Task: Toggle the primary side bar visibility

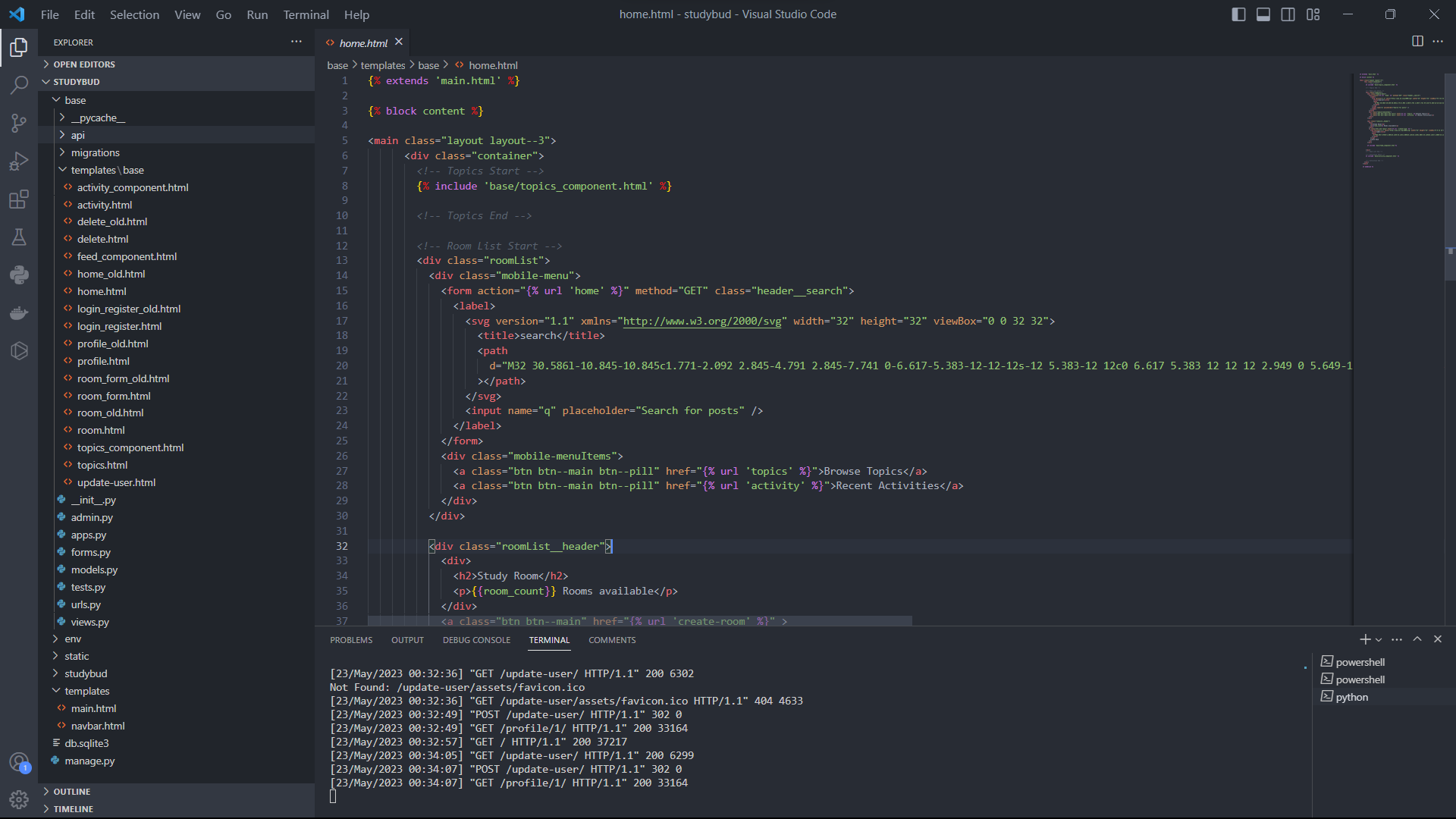Action: pyautogui.click(x=1238, y=14)
